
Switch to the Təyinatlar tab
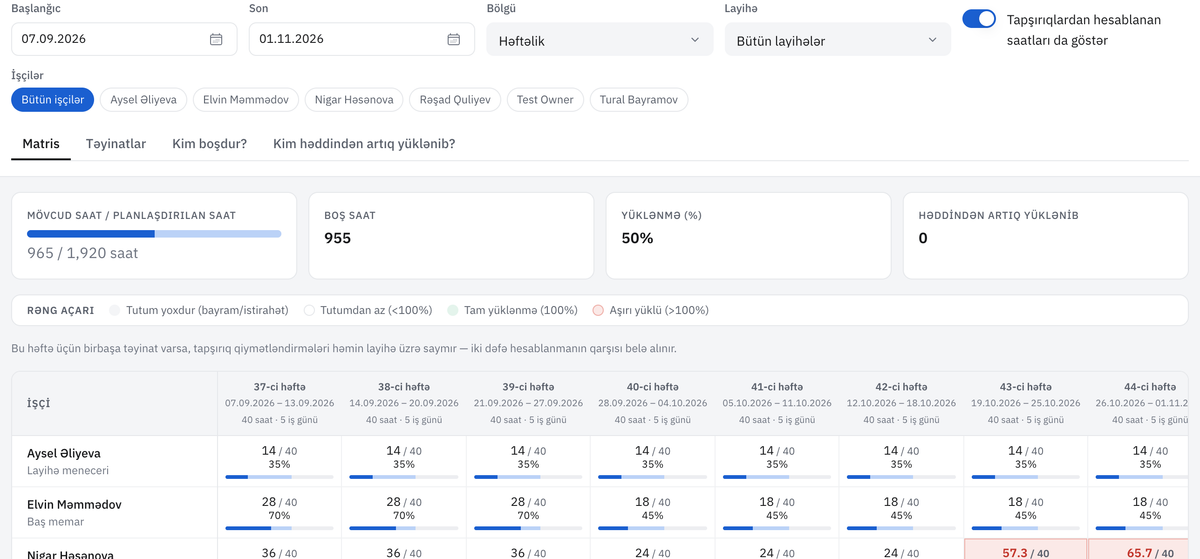tap(116, 144)
